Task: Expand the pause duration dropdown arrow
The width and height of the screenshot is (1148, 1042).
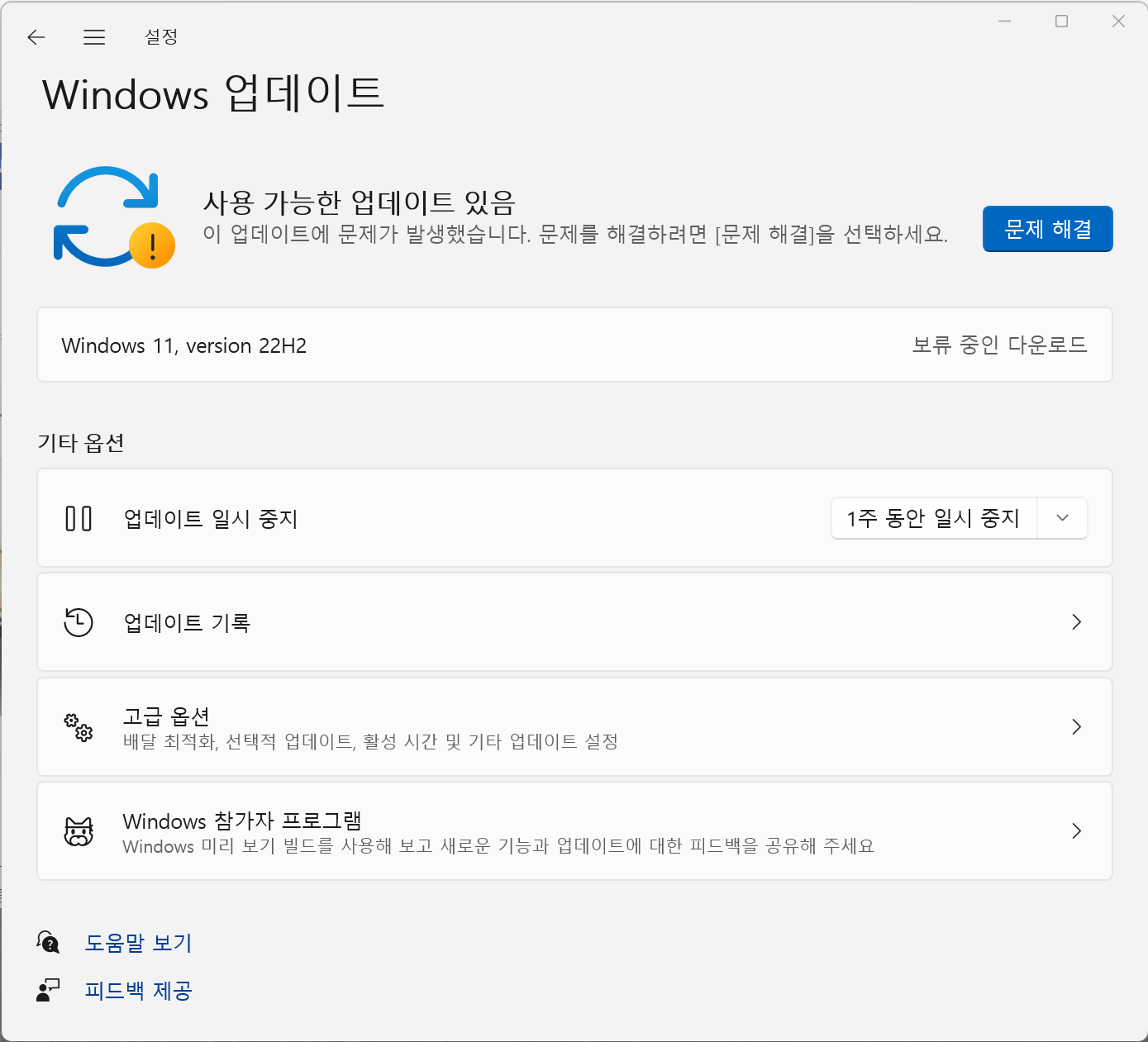Action: [1063, 518]
